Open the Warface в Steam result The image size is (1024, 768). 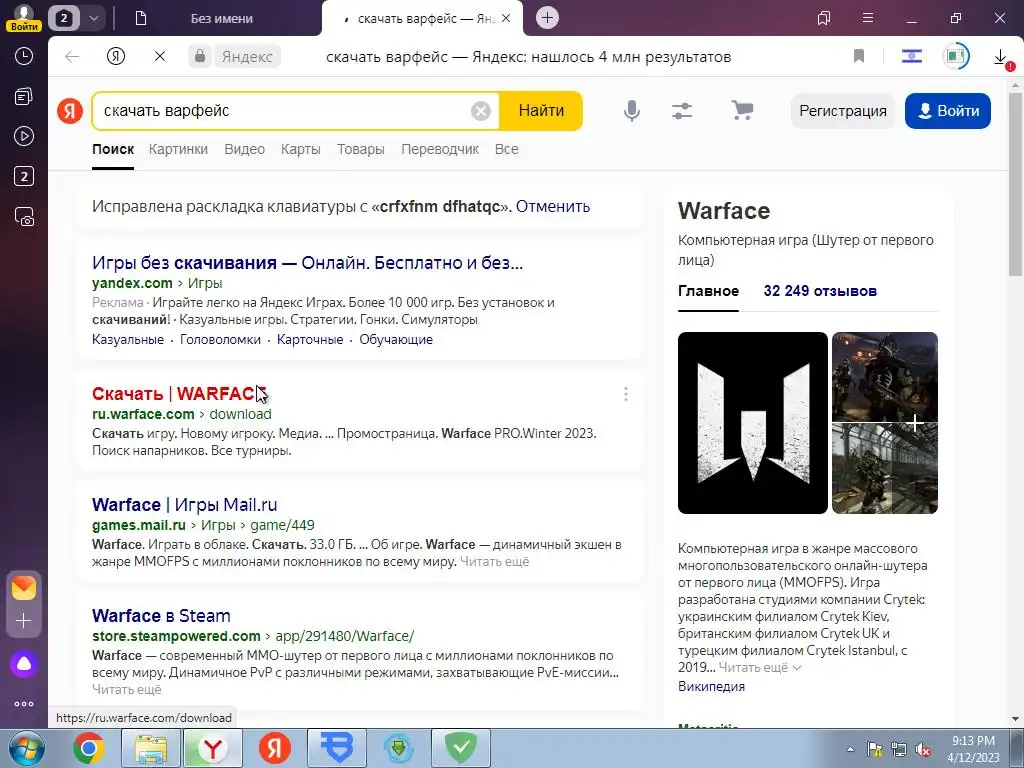tap(161, 616)
